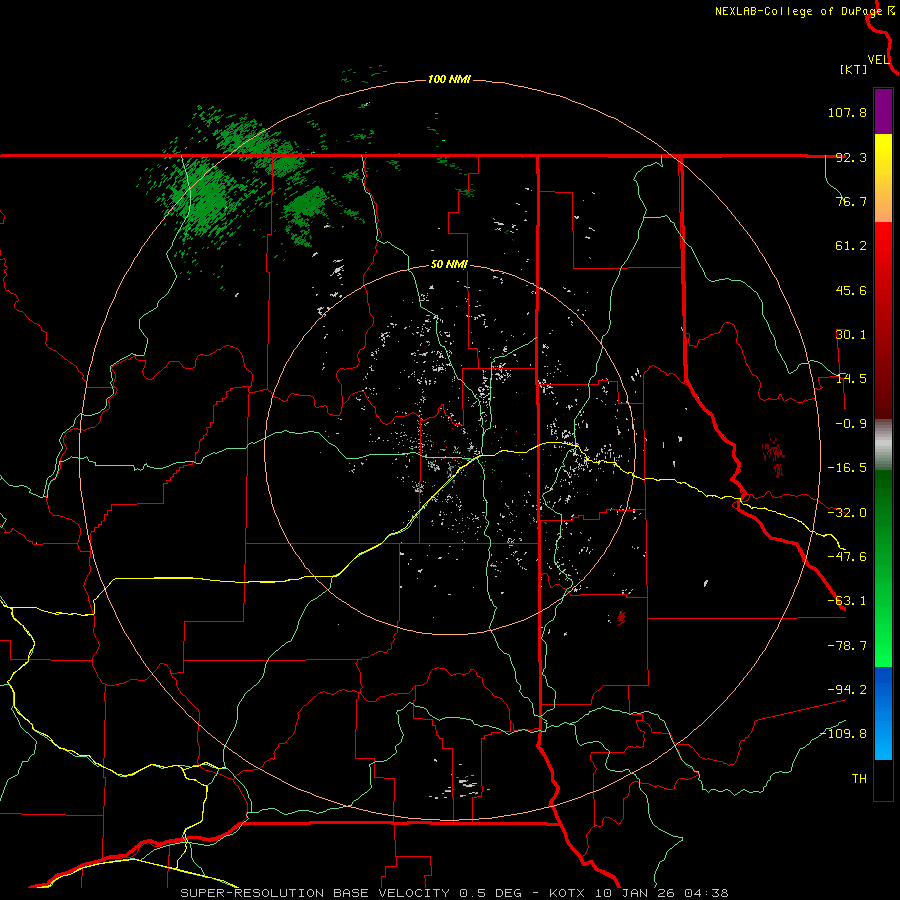Click the -94.2 velocity scale value
Viewport: 900px width, 900px height.
point(847,689)
